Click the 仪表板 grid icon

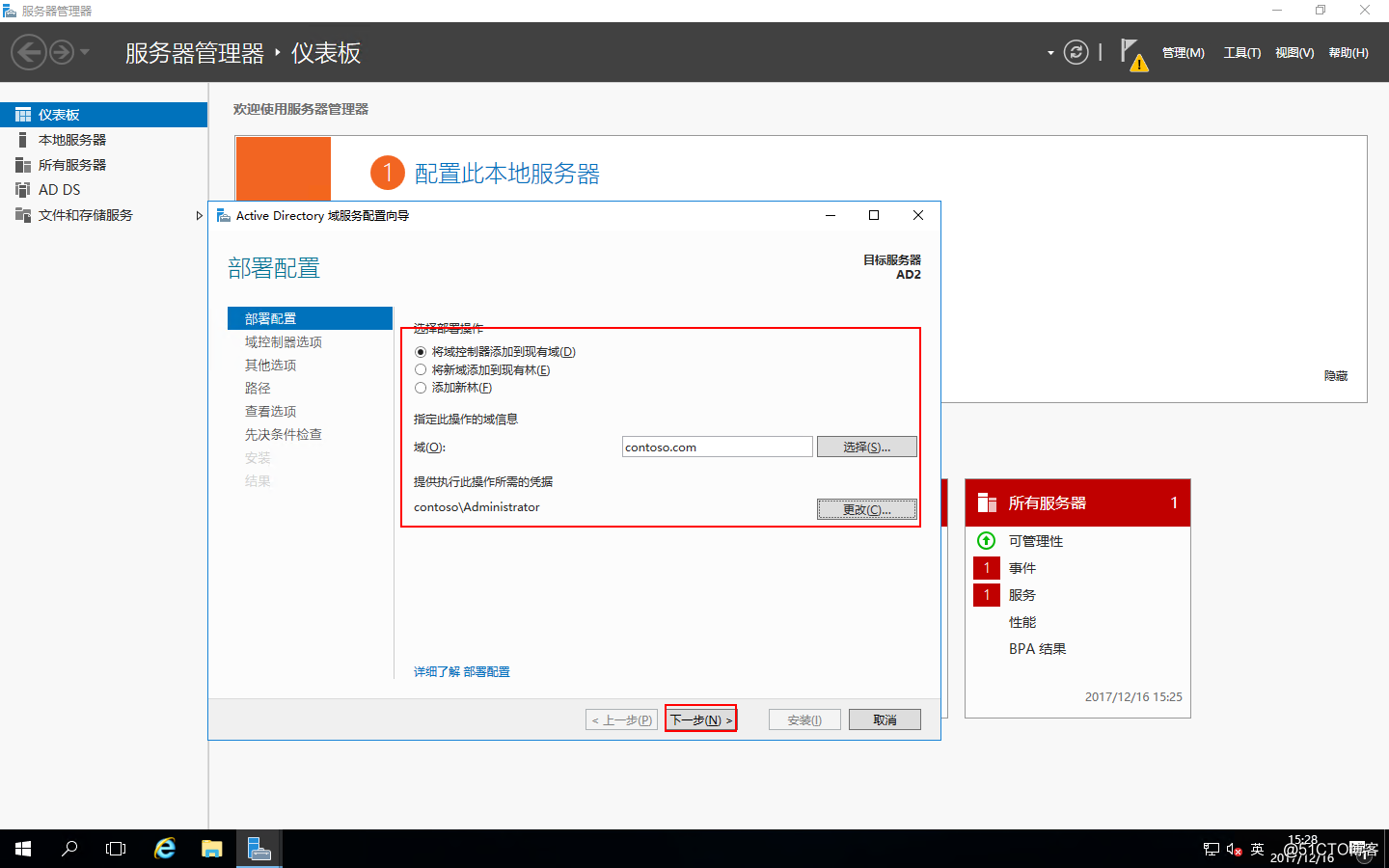coord(23,115)
